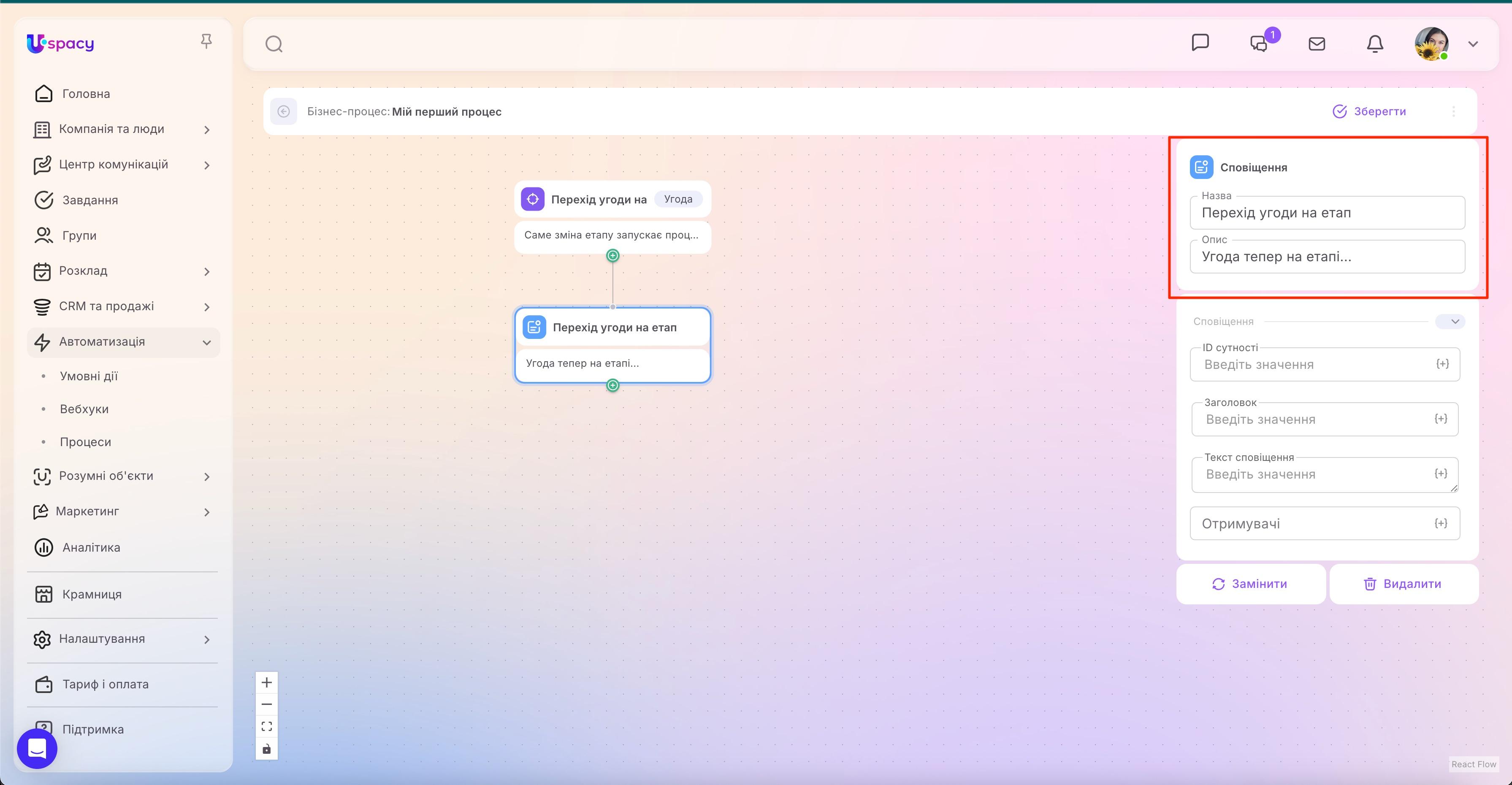Click the zoom in control on the canvas
The image size is (1512, 785).
coord(266,682)
